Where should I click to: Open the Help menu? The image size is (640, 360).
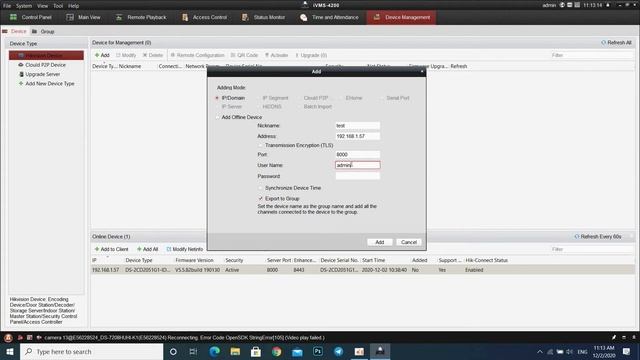73,6
